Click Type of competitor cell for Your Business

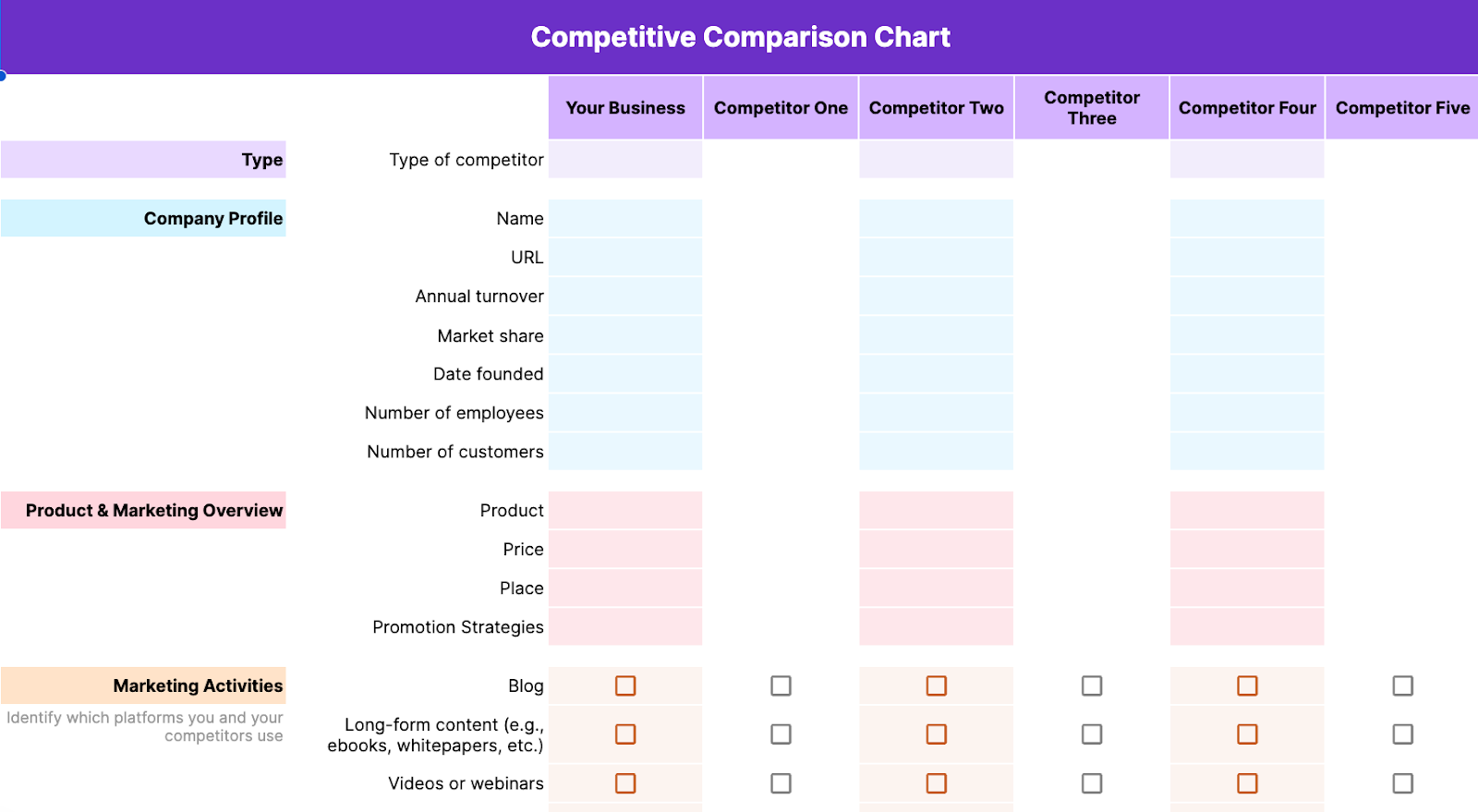(625, 160)
